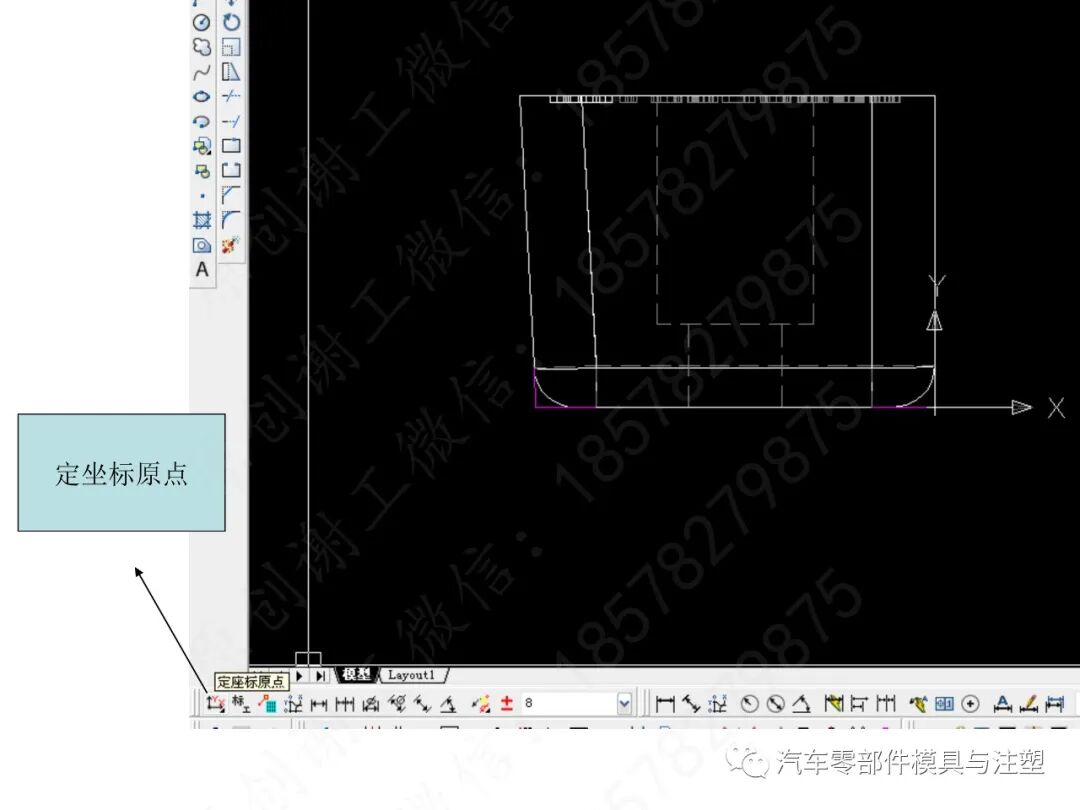
Task: Activate the Extend modify tool
Action: (231, 121)
